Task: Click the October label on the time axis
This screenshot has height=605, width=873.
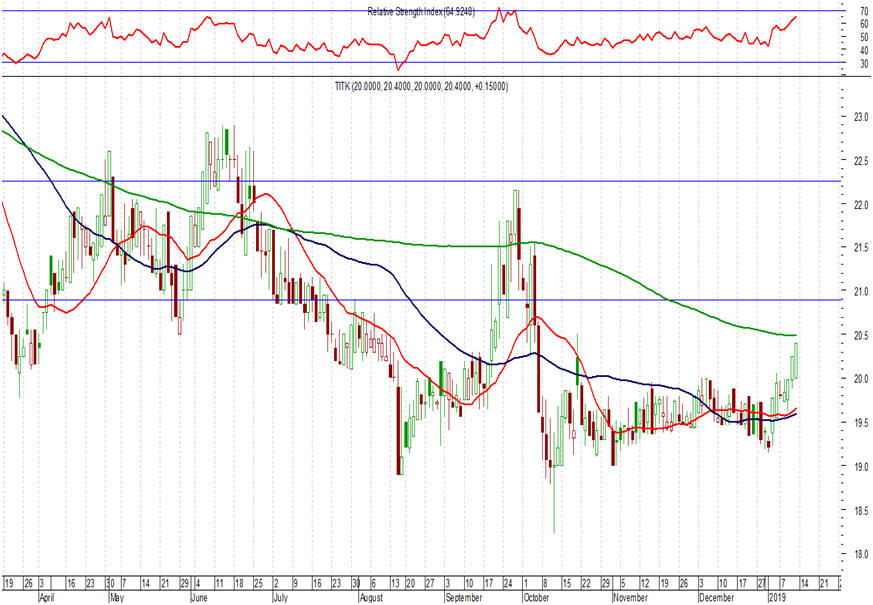Action: click(x=536, y=598)
